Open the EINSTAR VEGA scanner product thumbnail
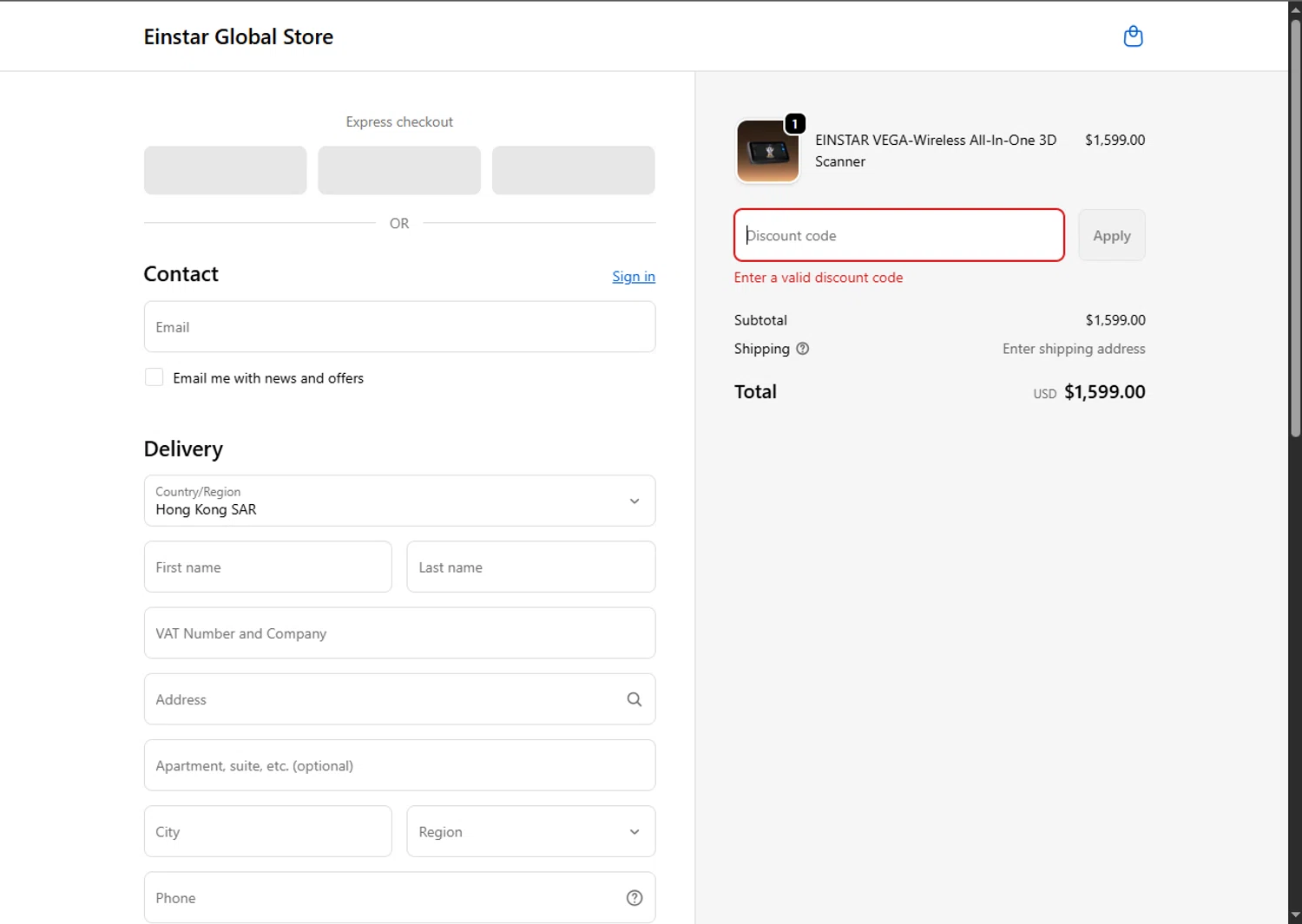Image resolution: width=1302 pixels, height=924 pixels. 767,151
